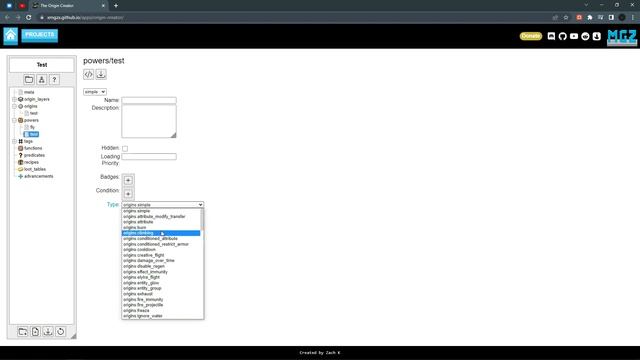Image resolution: width=640 pixels, height=360 pixels.
Task: Select the loot_tables folder
Action: point(35,169)
